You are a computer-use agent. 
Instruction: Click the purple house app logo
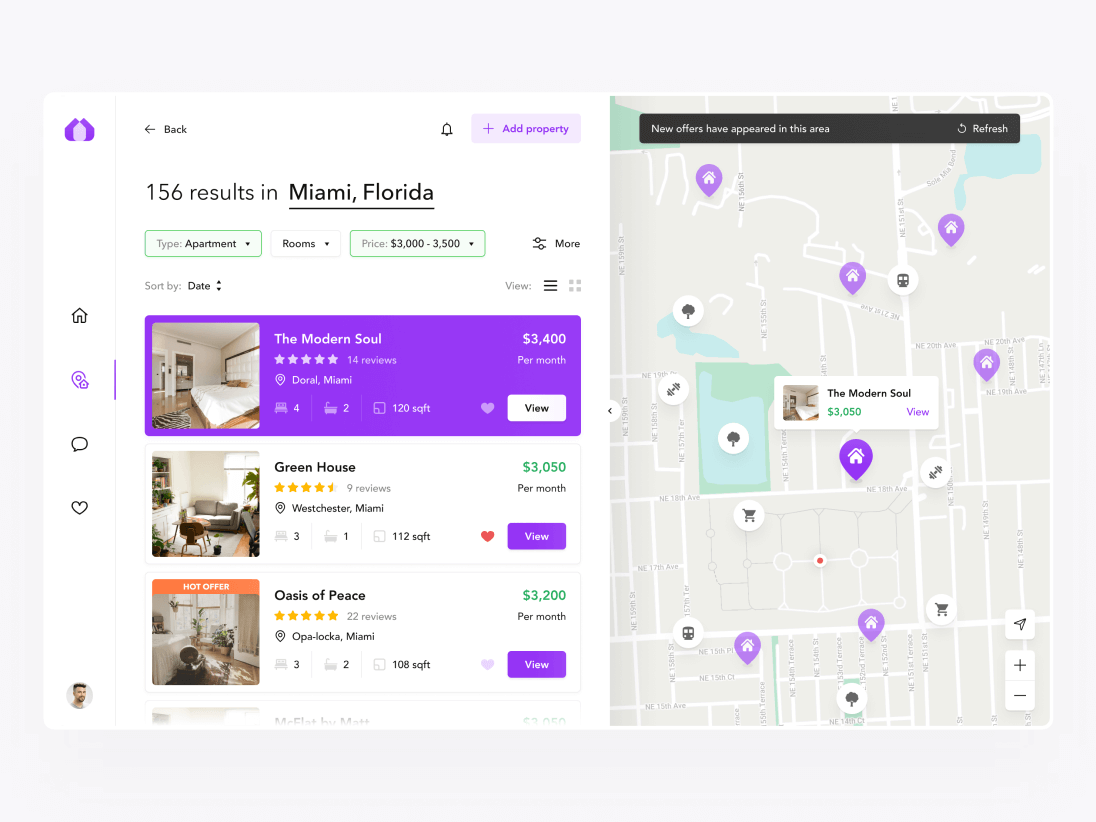point(80,129)
